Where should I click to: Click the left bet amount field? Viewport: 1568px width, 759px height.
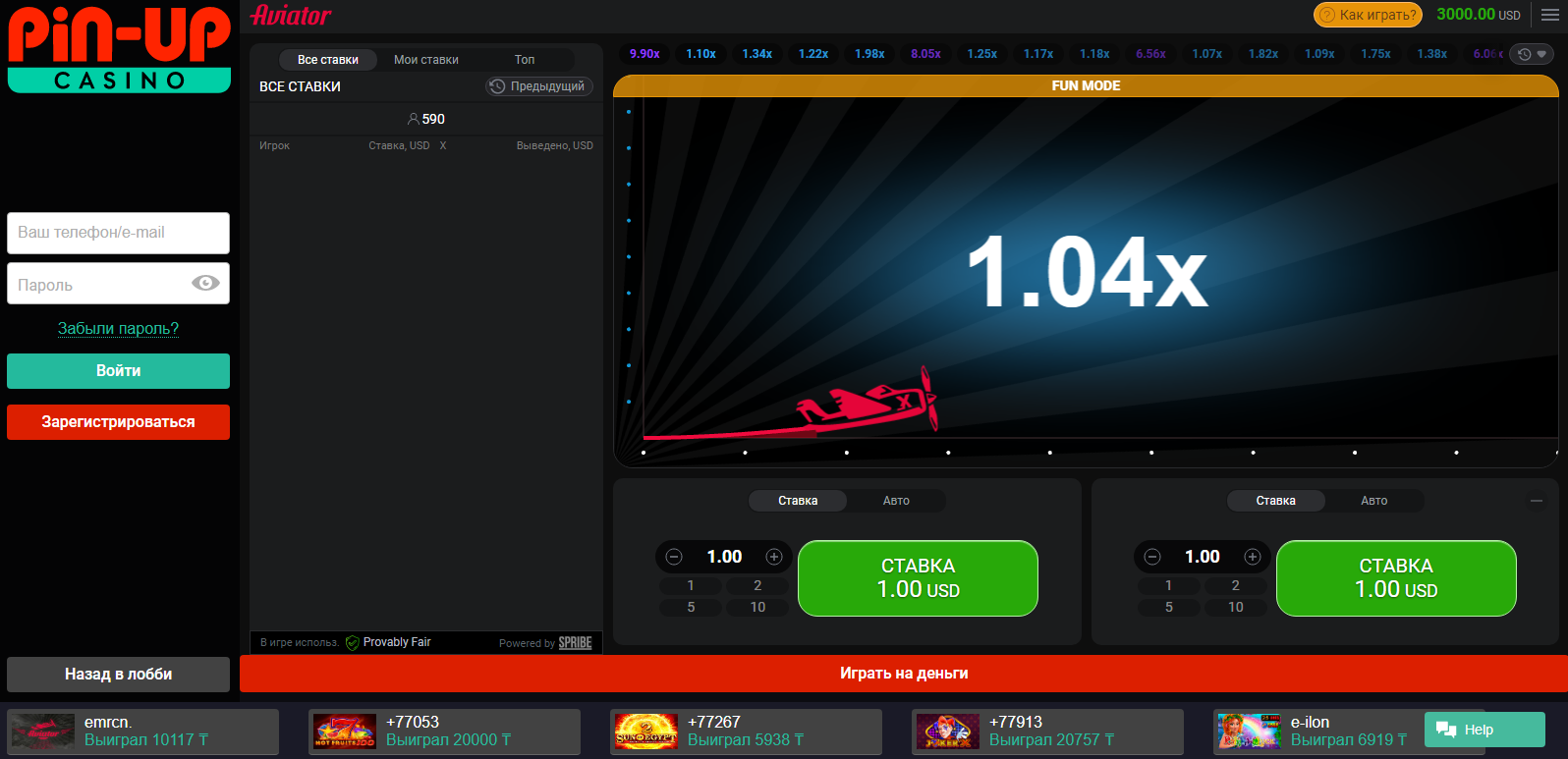click(724, 557)
